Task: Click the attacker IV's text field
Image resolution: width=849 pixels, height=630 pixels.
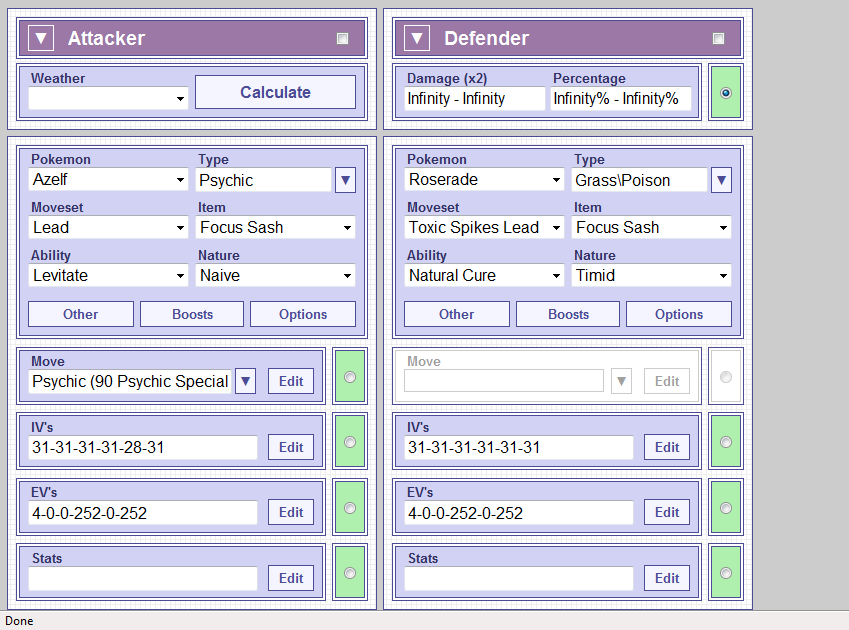Action: [x=143, y=447]
